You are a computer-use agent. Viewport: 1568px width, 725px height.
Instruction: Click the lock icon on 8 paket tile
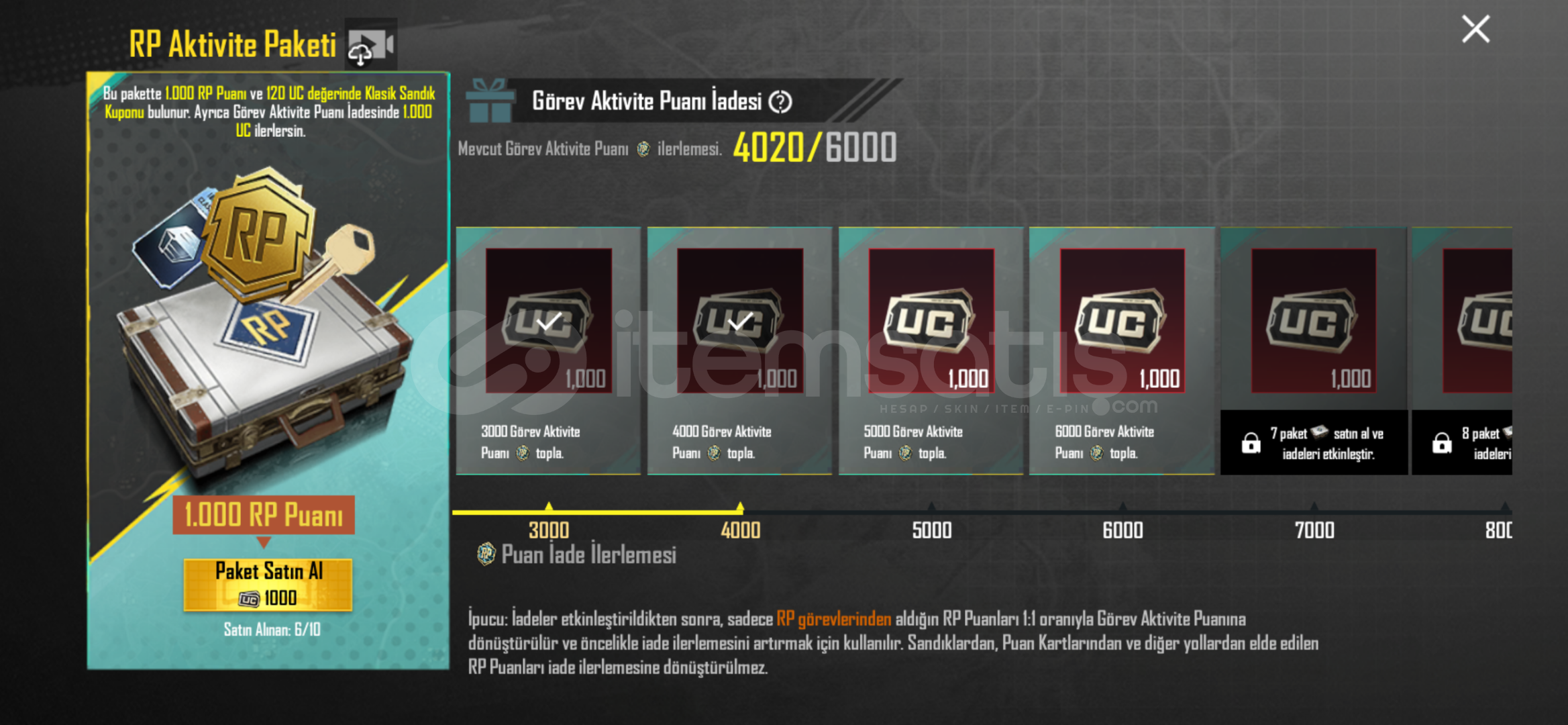click(1442, 443)
